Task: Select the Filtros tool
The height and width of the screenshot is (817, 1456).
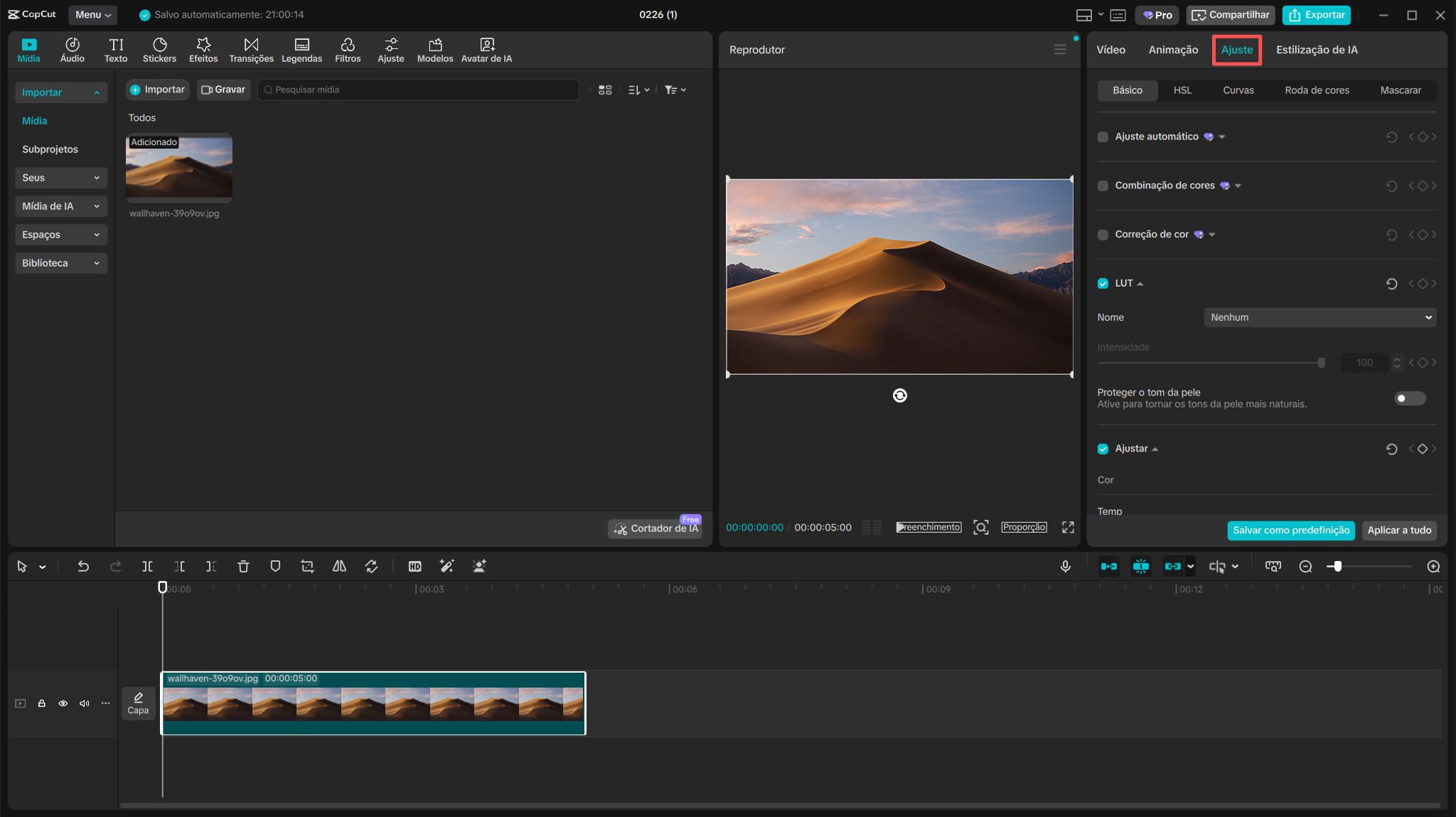Action: click(x=348, y=50)
